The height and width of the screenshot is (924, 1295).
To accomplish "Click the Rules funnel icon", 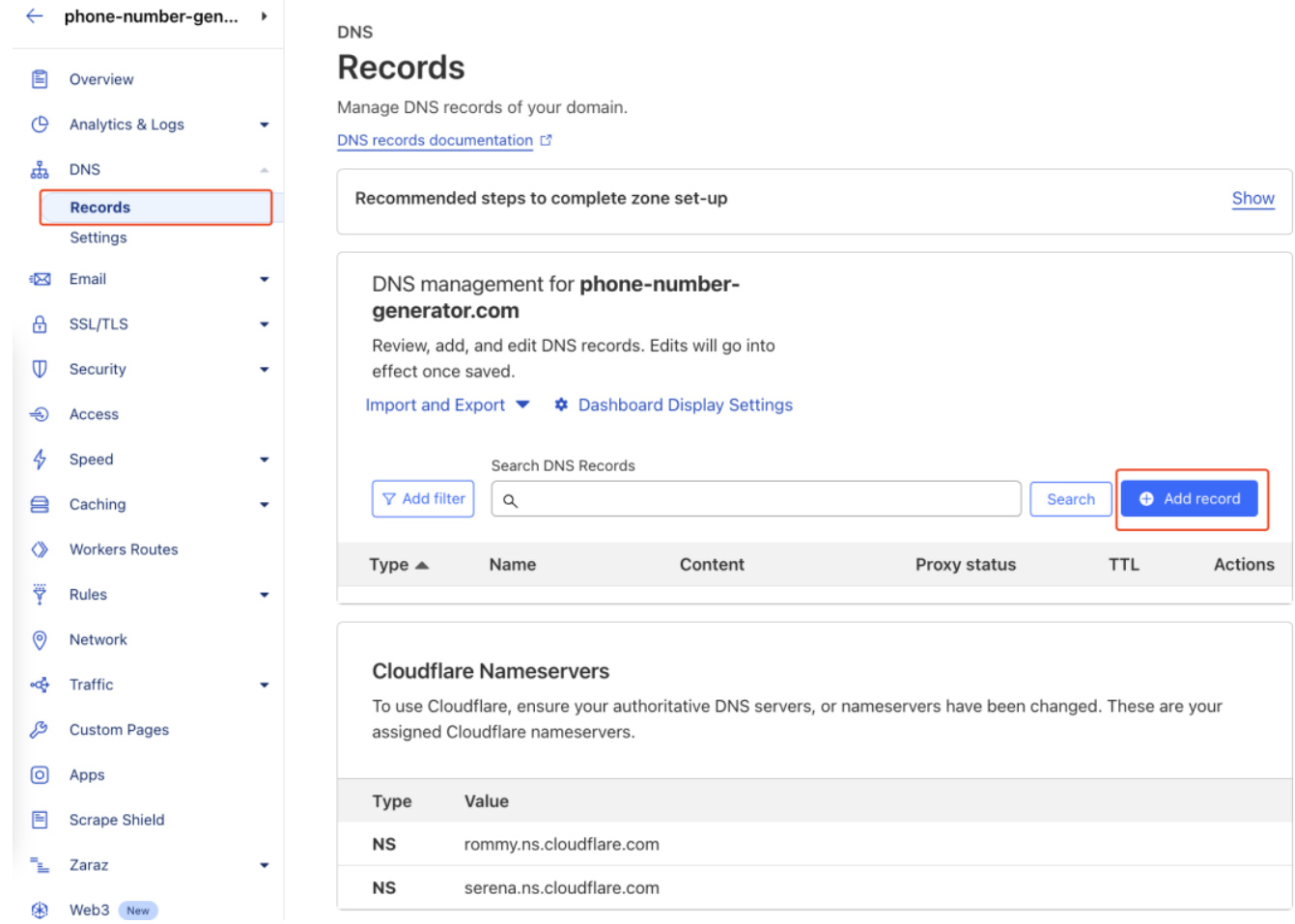I will [x=40, y=595].
